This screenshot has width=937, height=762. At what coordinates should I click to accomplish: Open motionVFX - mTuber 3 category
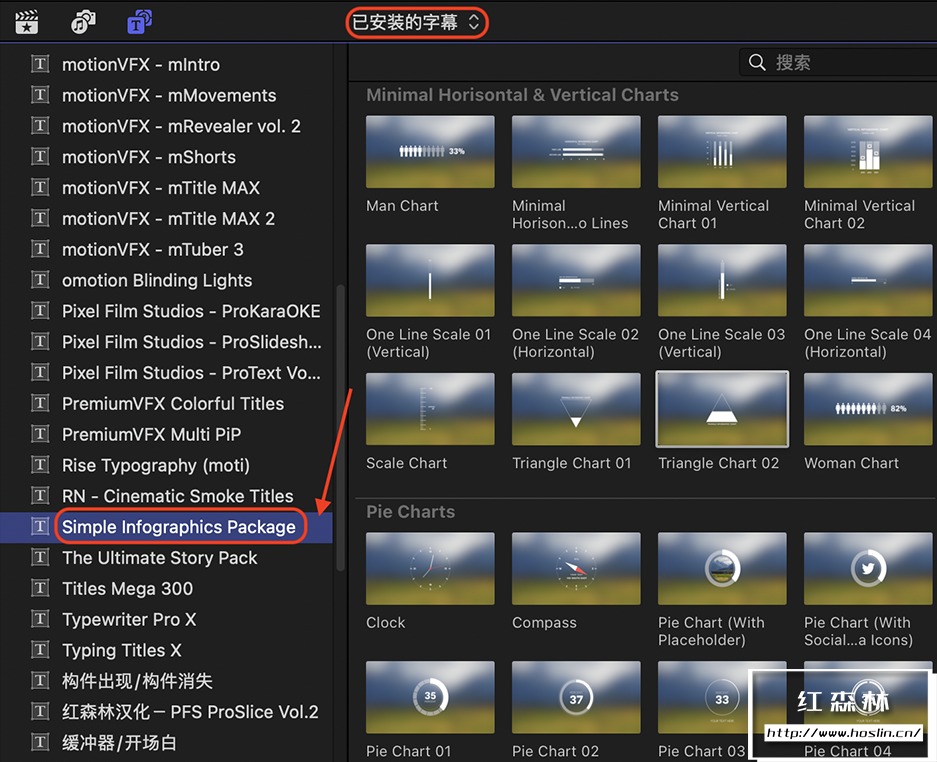pos(166,250)
